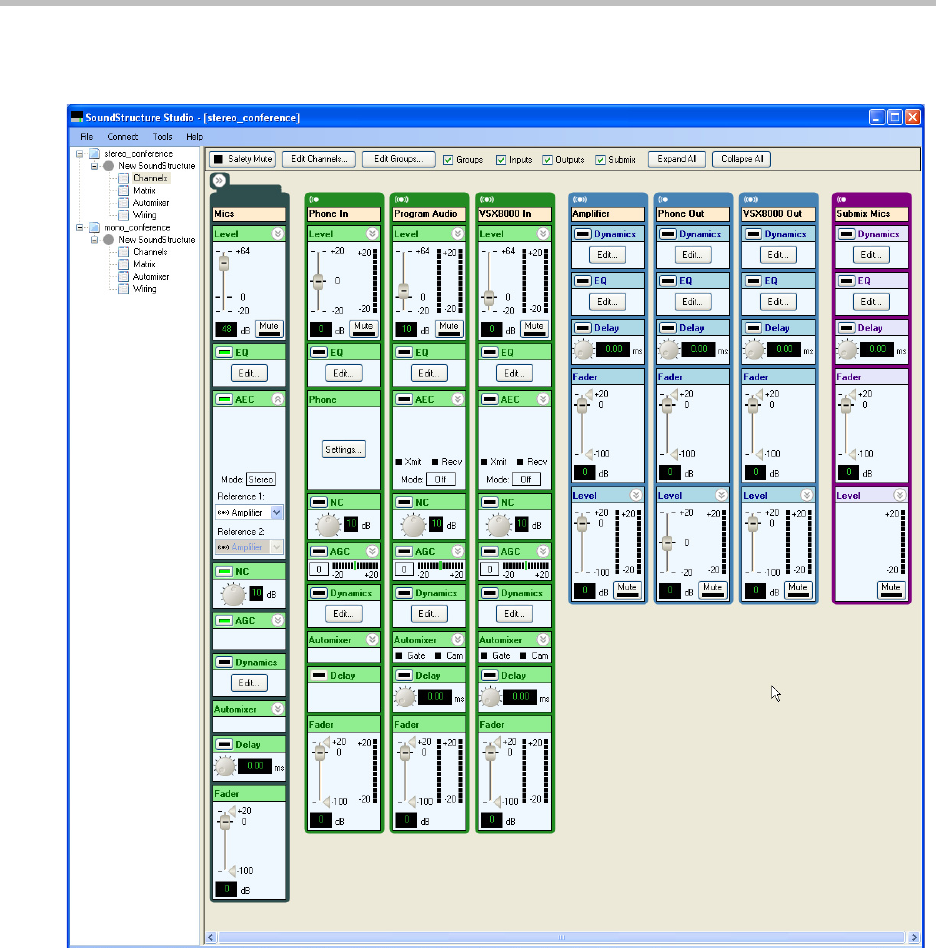Expand the Mics group chevron icon
Screen dimensions: 936x948
[x=219, y=181]
